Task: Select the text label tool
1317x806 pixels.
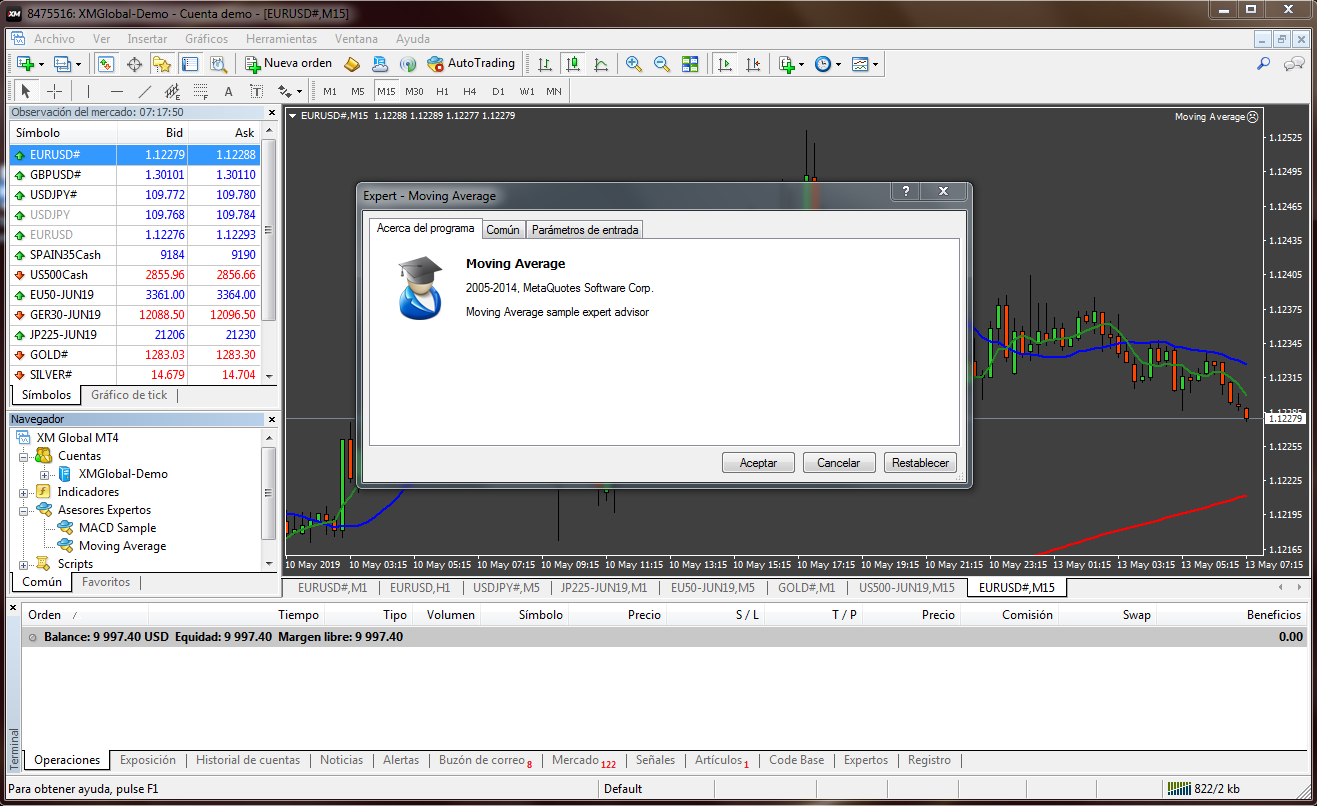Action: tap(256, 91)
